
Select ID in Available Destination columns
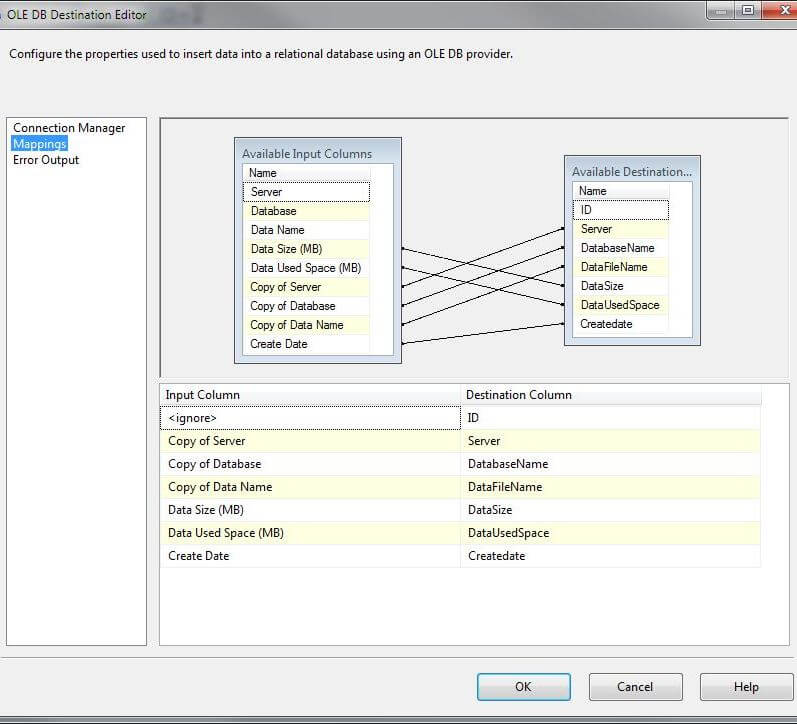(621, 210)
